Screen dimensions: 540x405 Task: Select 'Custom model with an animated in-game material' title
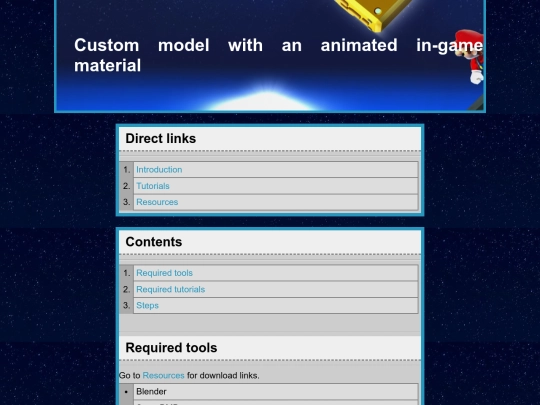[x=278, y=55]
